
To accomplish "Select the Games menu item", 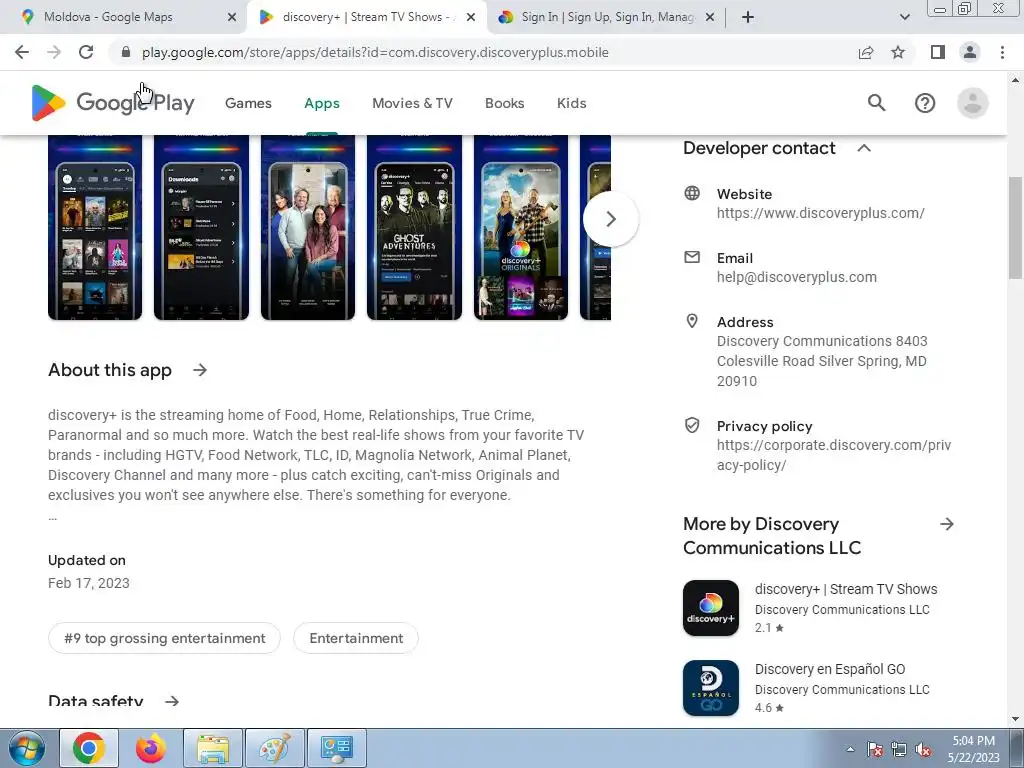I will point(248,103).
